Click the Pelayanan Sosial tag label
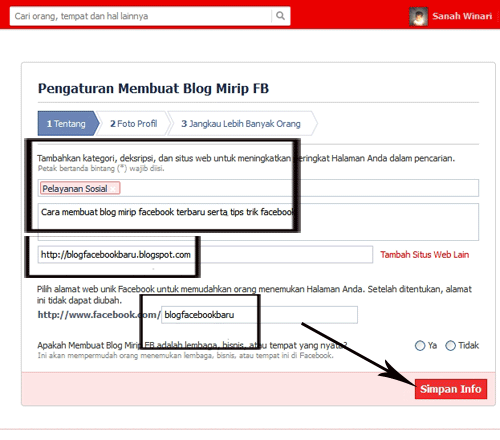500x440 pixels. click(75, 189)
